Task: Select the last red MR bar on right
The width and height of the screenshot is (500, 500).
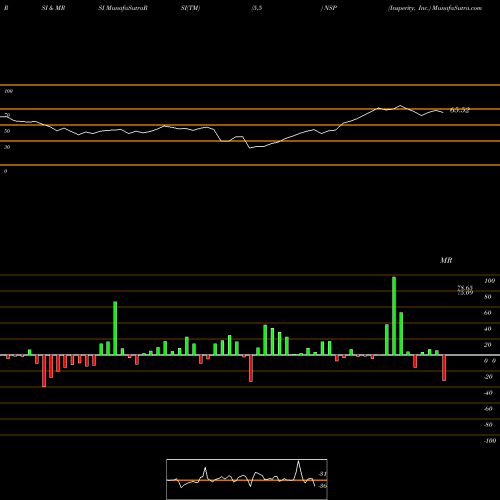Action: pos(444,368)
